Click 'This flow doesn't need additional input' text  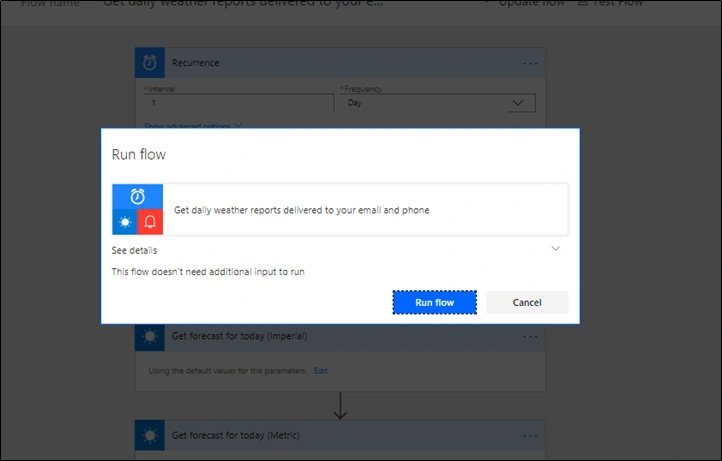click(208, 272)
